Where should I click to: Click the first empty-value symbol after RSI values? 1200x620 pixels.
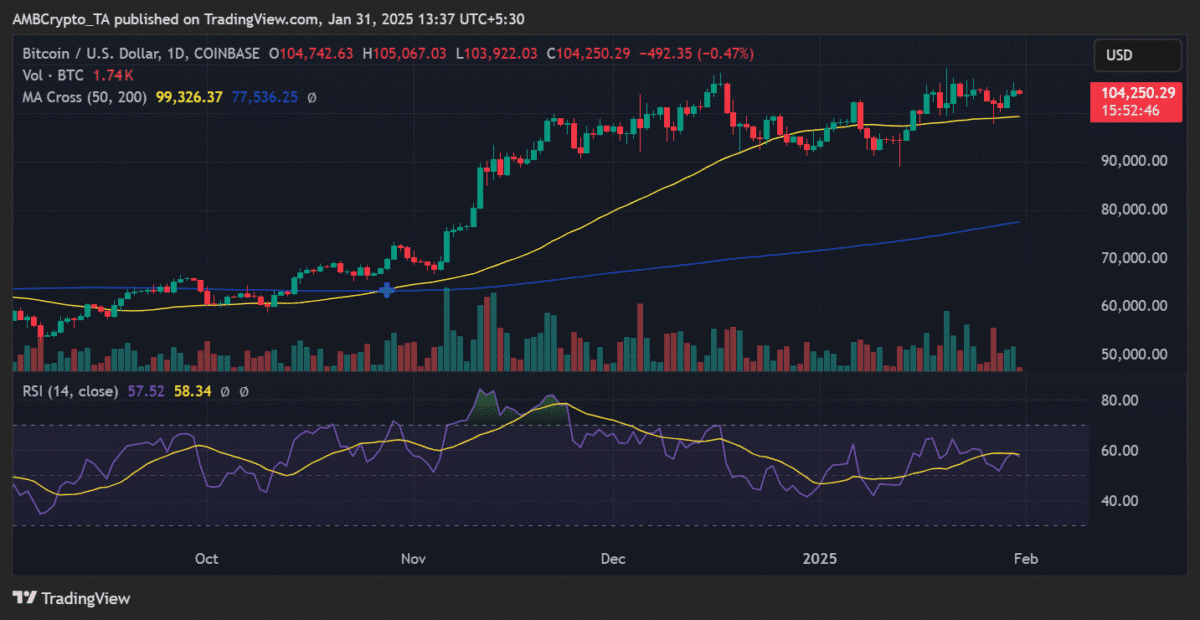pos(225,390)
